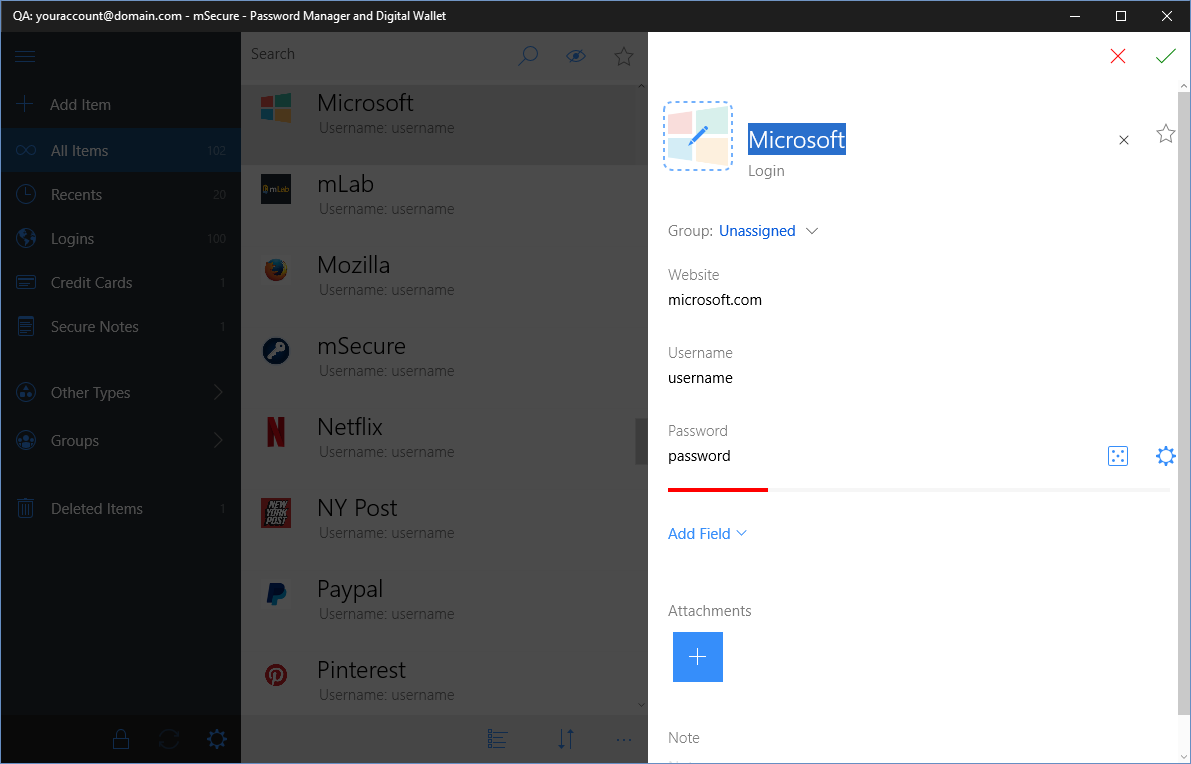Toggle favorites star filter in search bar
The height and width of the screenshot is (764, 1191).
[x=624, y=55]
